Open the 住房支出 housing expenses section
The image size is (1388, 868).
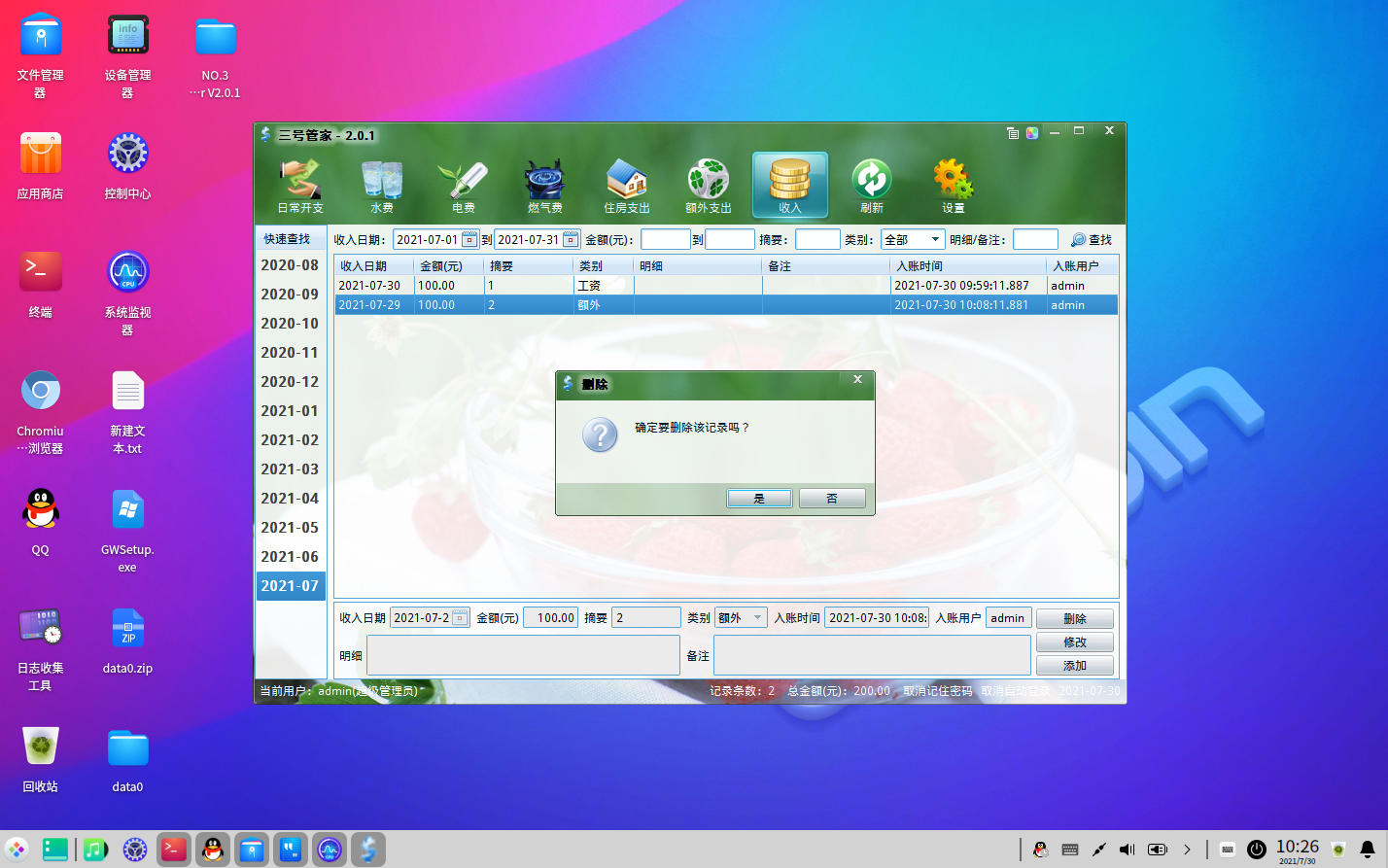[627, 186]
